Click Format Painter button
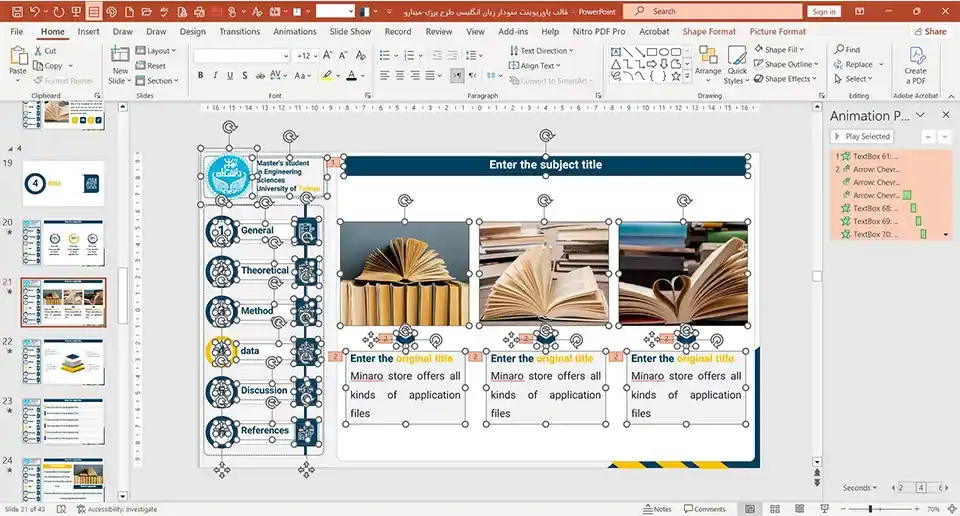This screenshot has height=516, width=960. [63, 80]
